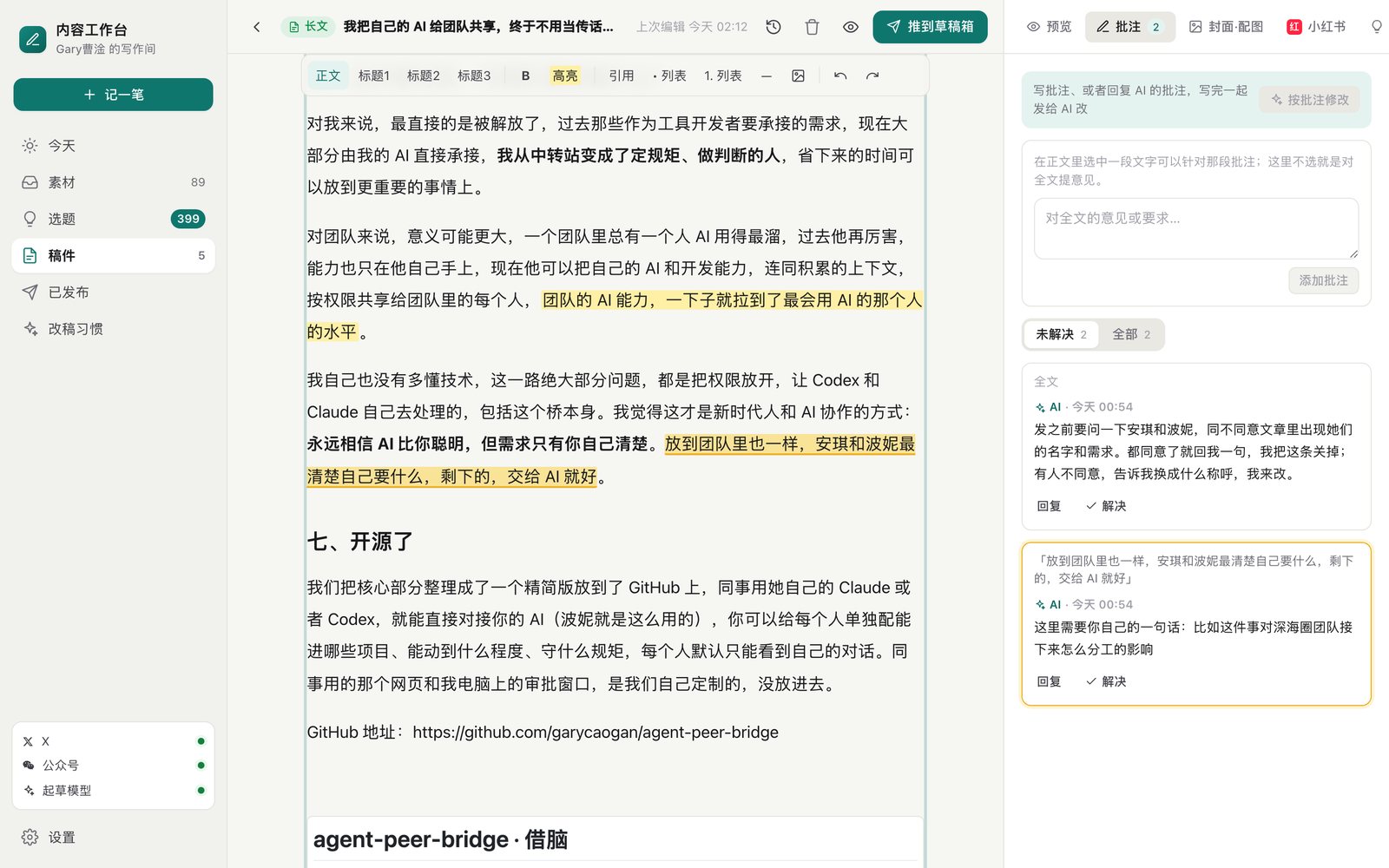Select the 批注 tab
This screenshot has width=1389, height=868.
coord(1129,27)
